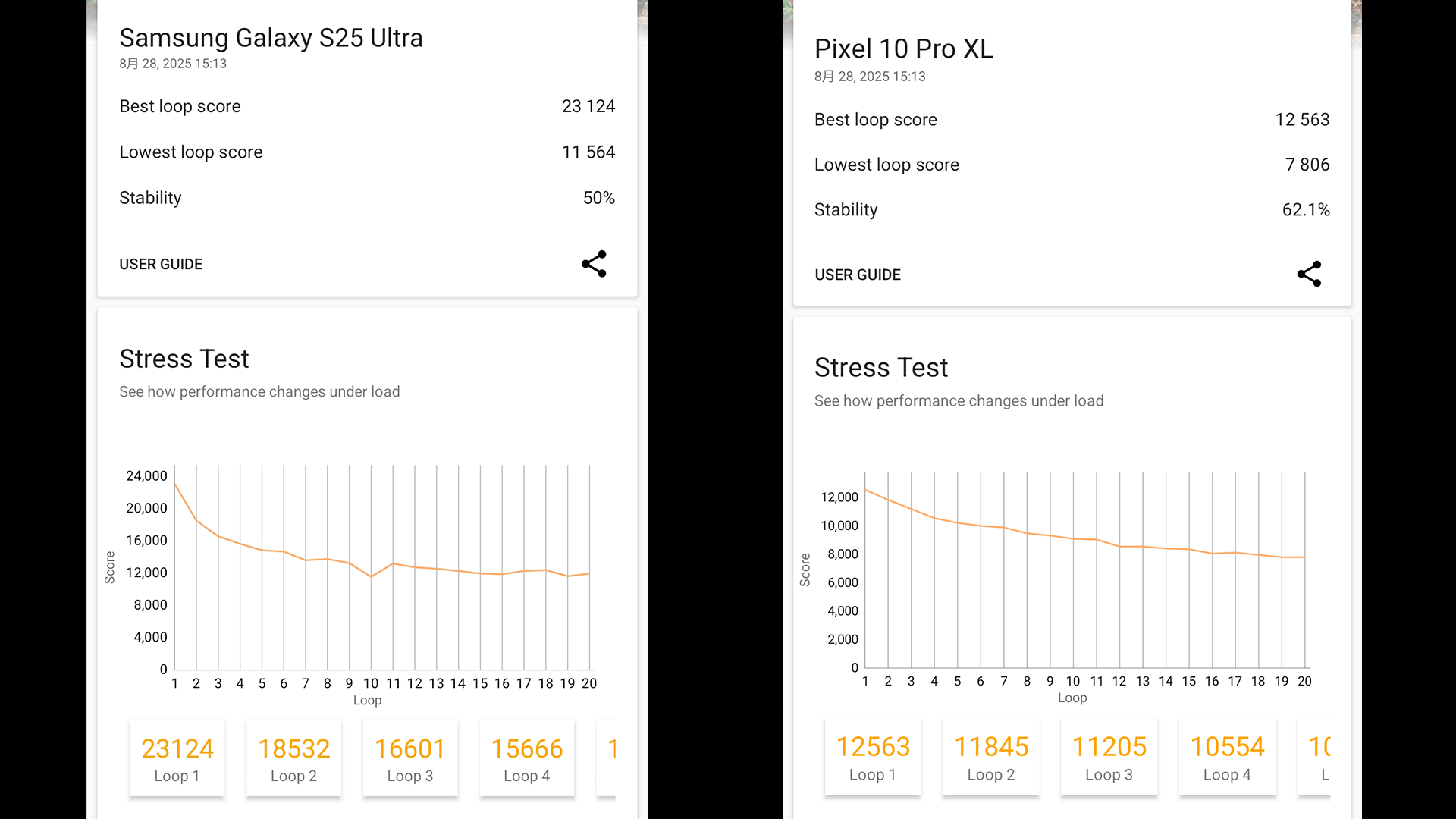Tap the share icon on Samsung Galaxy S25 Ultra card
The height and width of the screenshot is (819, 1456).
tap(594, 264)
